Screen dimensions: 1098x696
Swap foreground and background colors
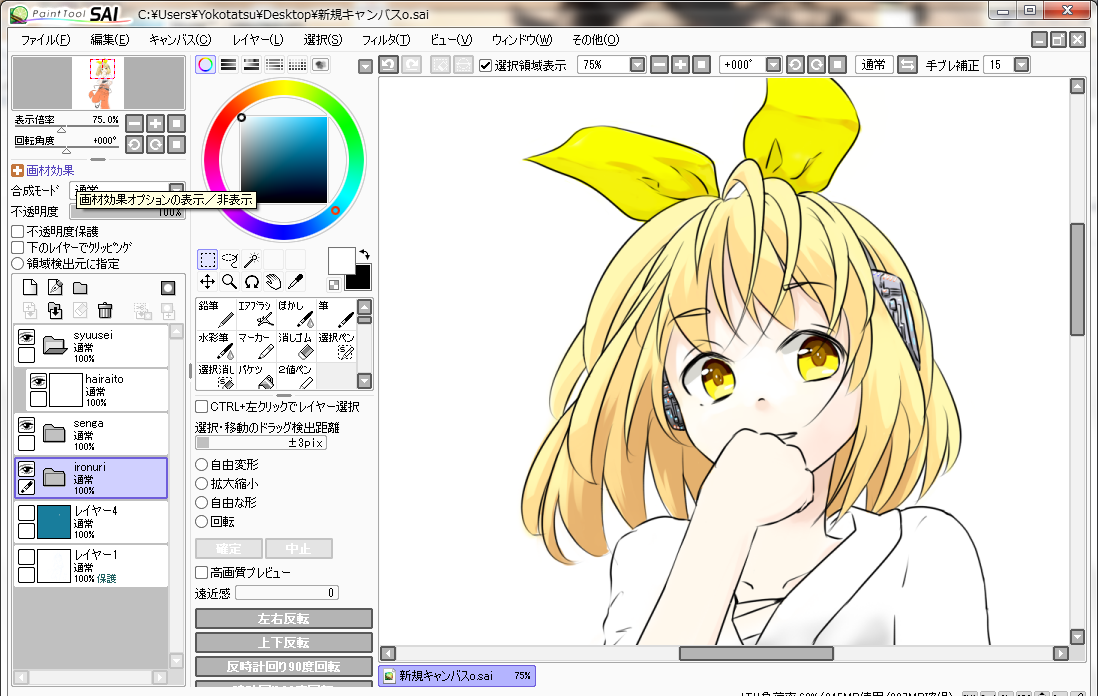tap(364, 254)
